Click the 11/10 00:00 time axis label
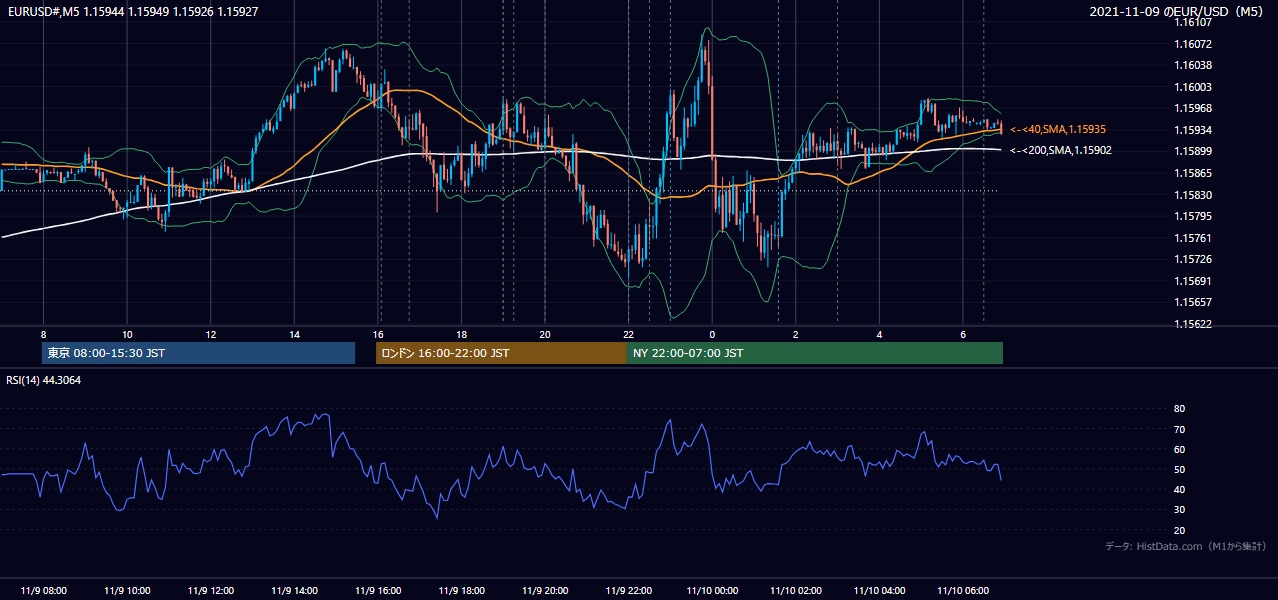The image size is (1278, 600). tap(712, 591)
